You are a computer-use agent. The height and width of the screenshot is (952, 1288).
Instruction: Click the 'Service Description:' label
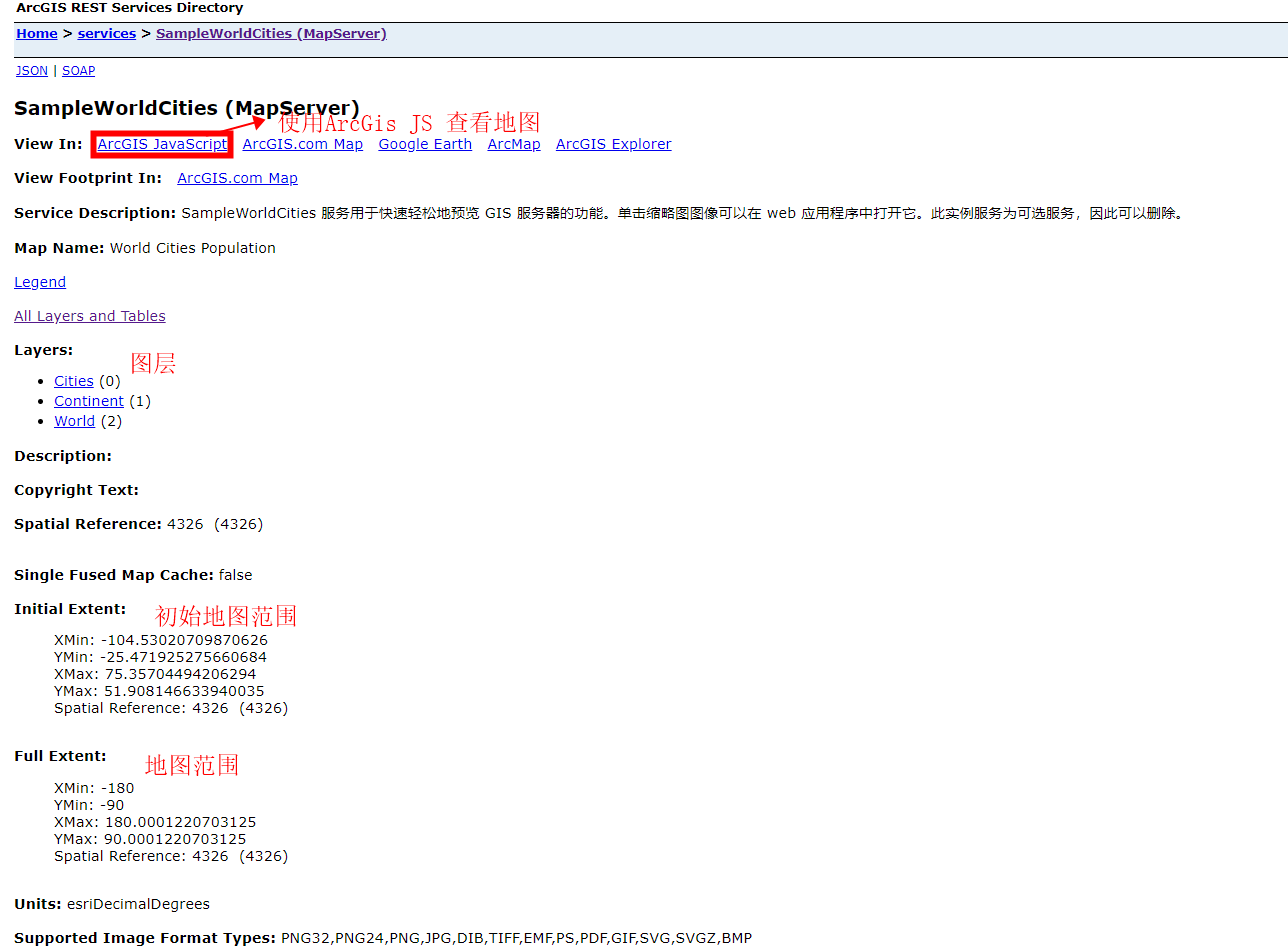tap(95, 213)
